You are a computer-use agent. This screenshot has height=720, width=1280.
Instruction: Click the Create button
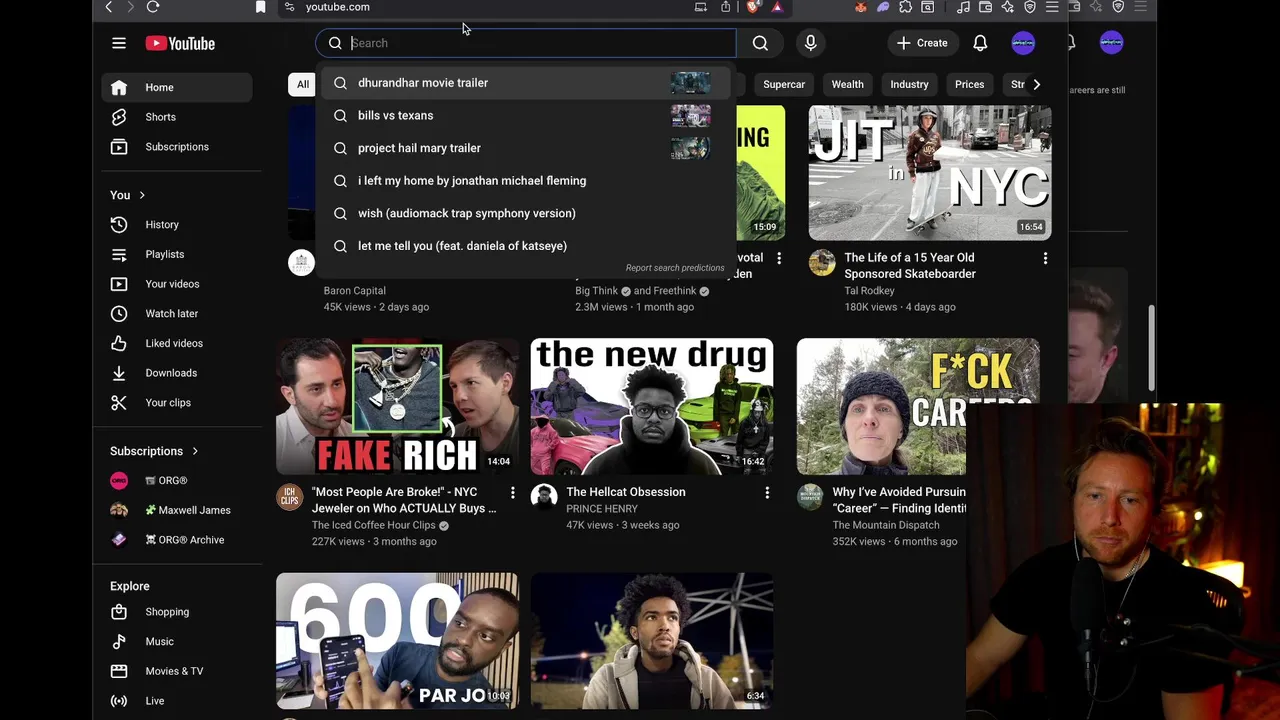[922, 43]
